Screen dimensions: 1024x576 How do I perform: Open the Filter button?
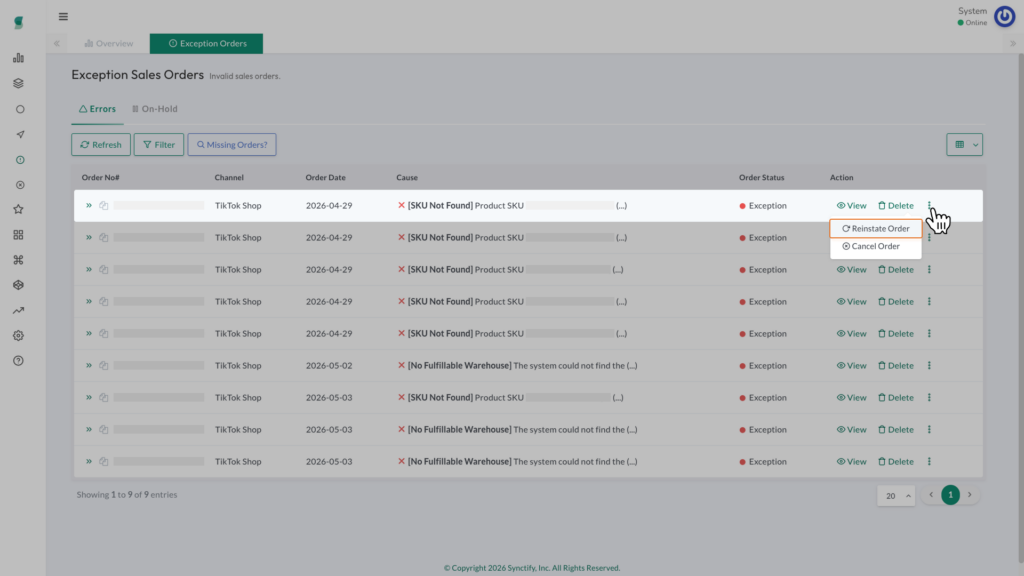pyautogui.click(x=159, y=145)
